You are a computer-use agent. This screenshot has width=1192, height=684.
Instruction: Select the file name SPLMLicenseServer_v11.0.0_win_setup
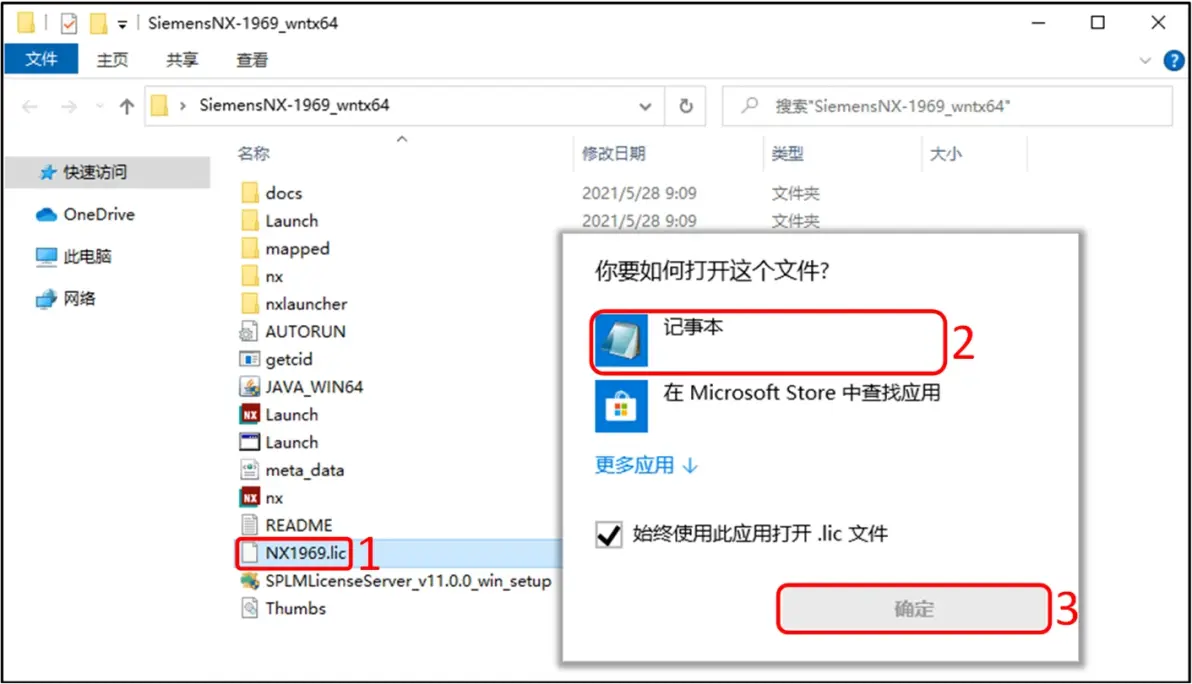click(x=408, y=581)
